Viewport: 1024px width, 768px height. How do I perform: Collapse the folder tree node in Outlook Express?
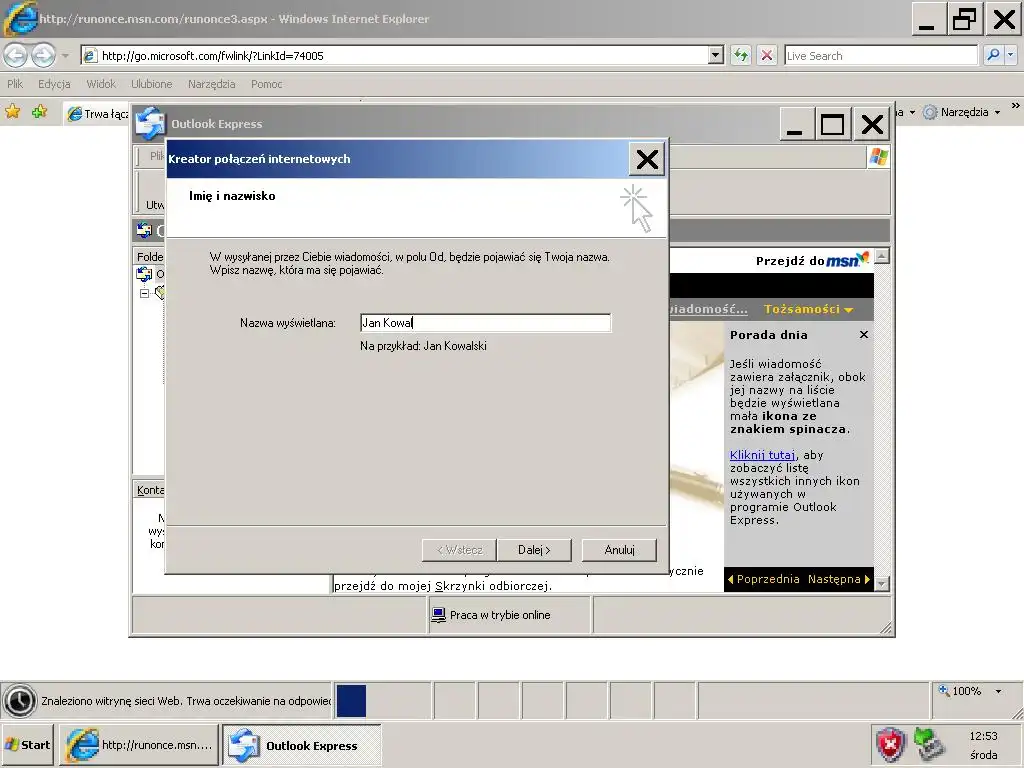click(144, 293)
